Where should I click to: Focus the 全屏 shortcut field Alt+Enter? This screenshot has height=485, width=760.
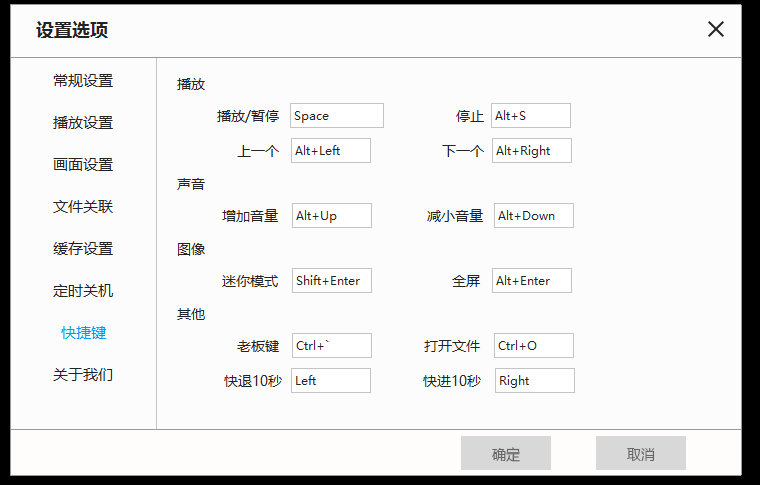pos(531,280)
